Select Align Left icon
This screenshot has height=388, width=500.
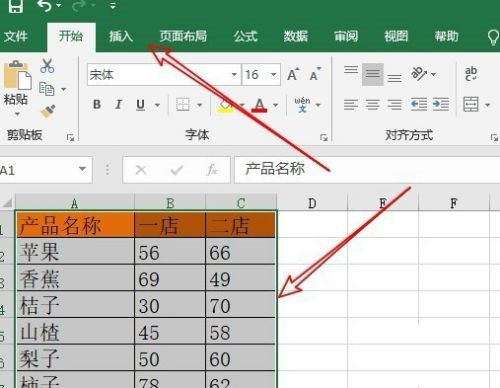[351, 105]
